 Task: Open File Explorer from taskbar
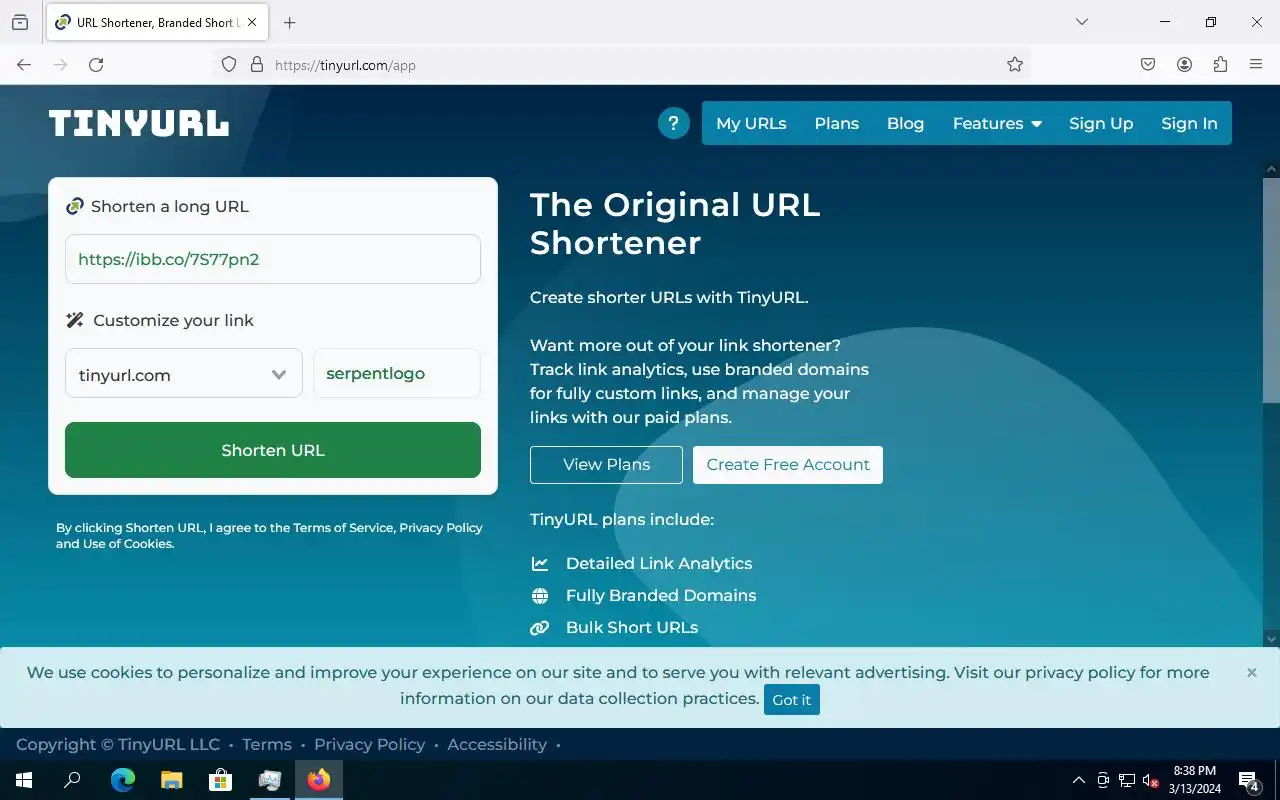(171, 780)
